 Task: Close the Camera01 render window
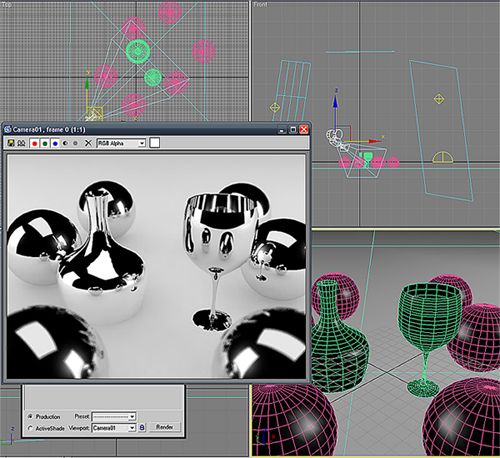(304, 129)
